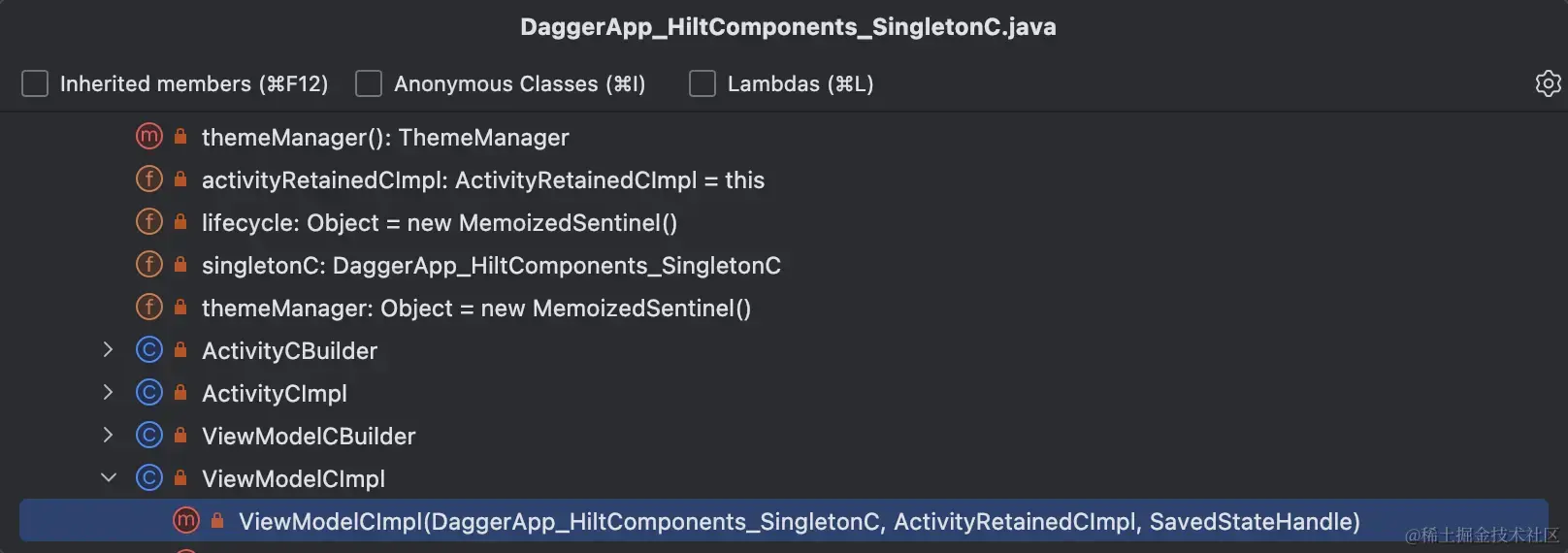Screen dimensions: 1568x553
Task: Click the lock icon beside singletonC field
Action: 180,265
